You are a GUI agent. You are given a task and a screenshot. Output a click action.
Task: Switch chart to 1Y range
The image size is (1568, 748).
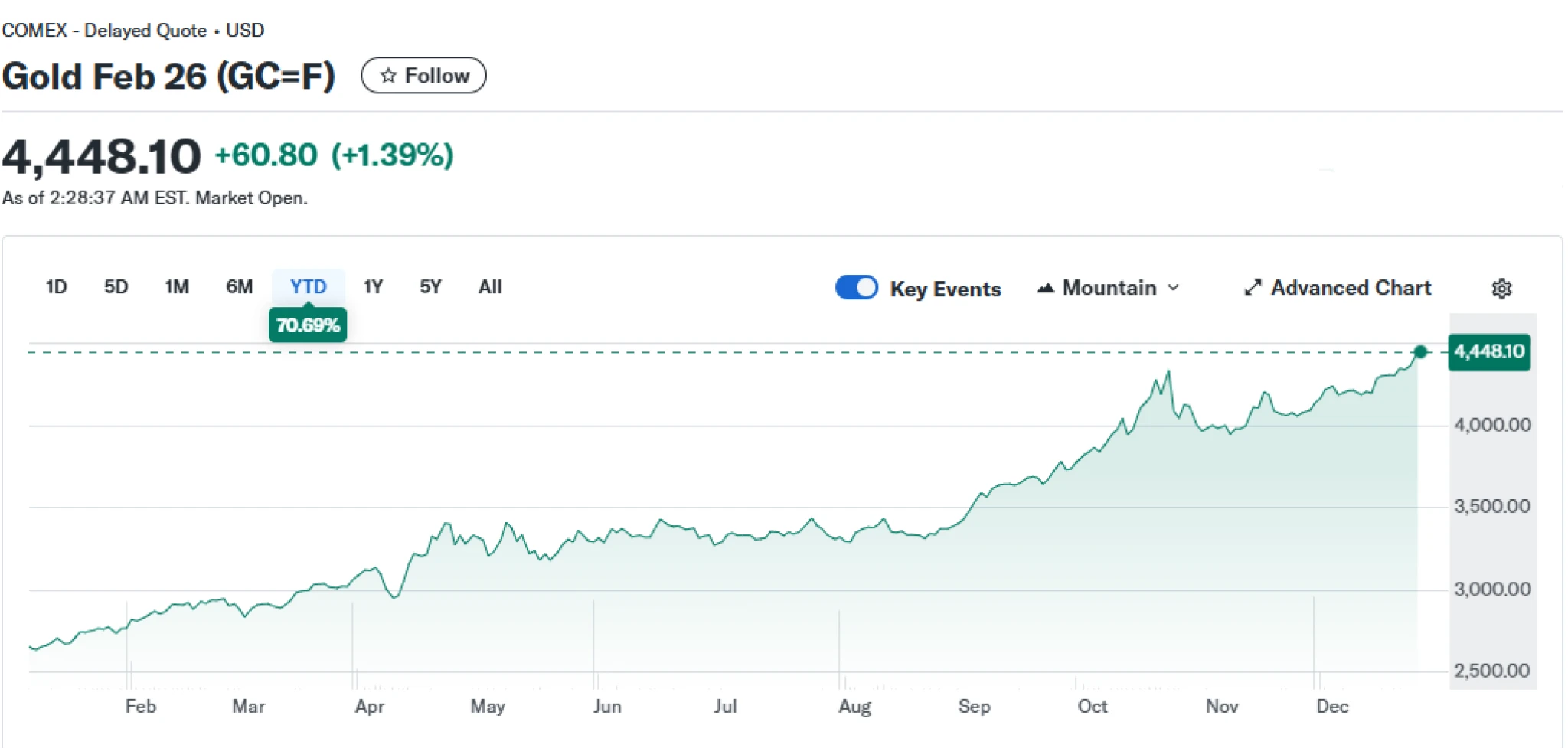tap(373, 287)
